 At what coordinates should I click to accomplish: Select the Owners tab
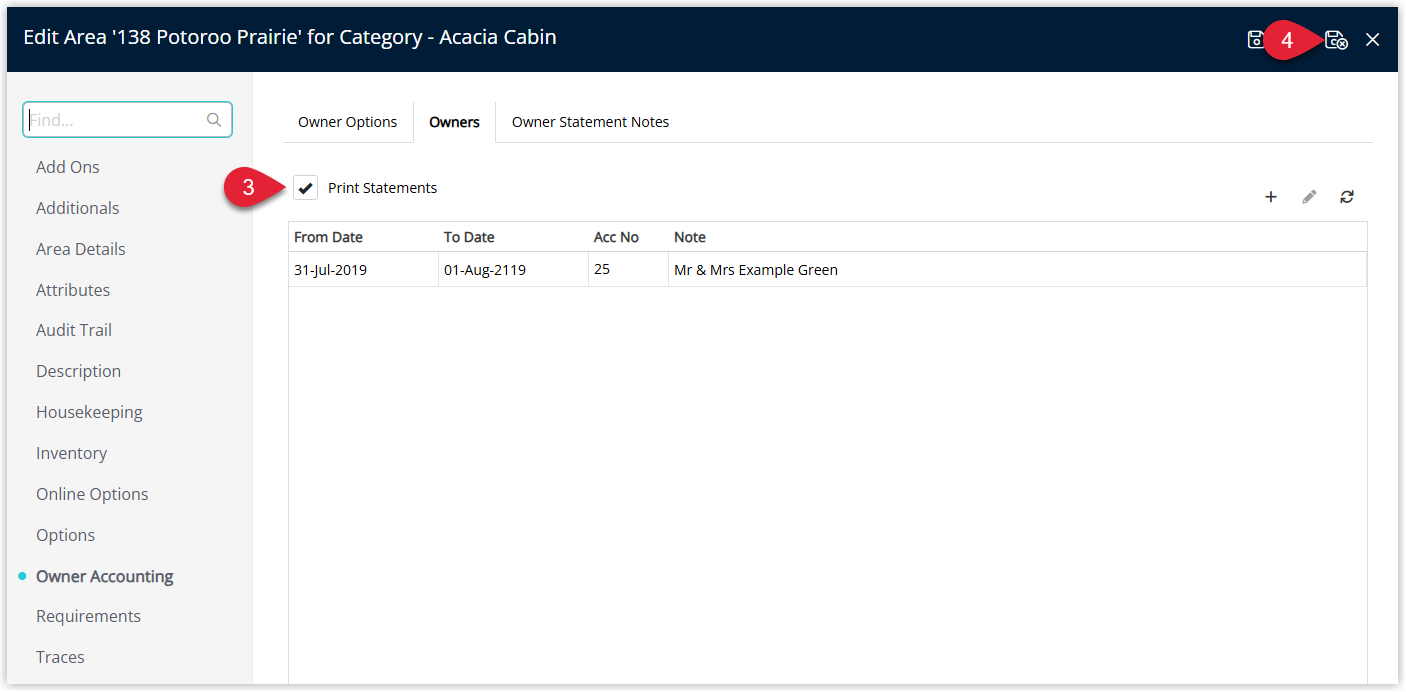pyautogui.click(x=454, y=122)
